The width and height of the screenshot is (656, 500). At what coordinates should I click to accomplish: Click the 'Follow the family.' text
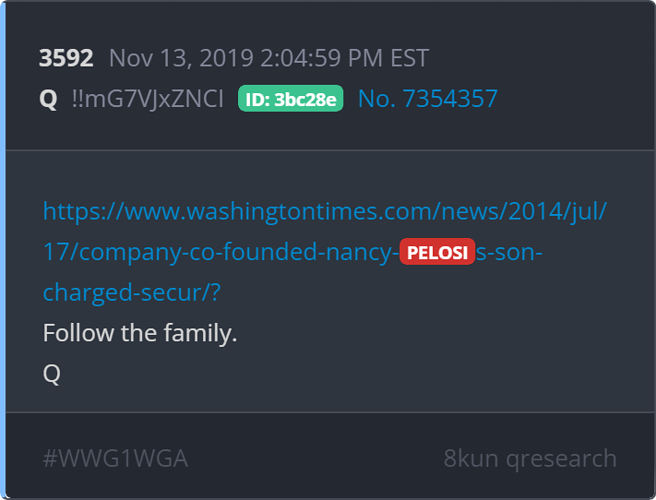coord(140,333)
